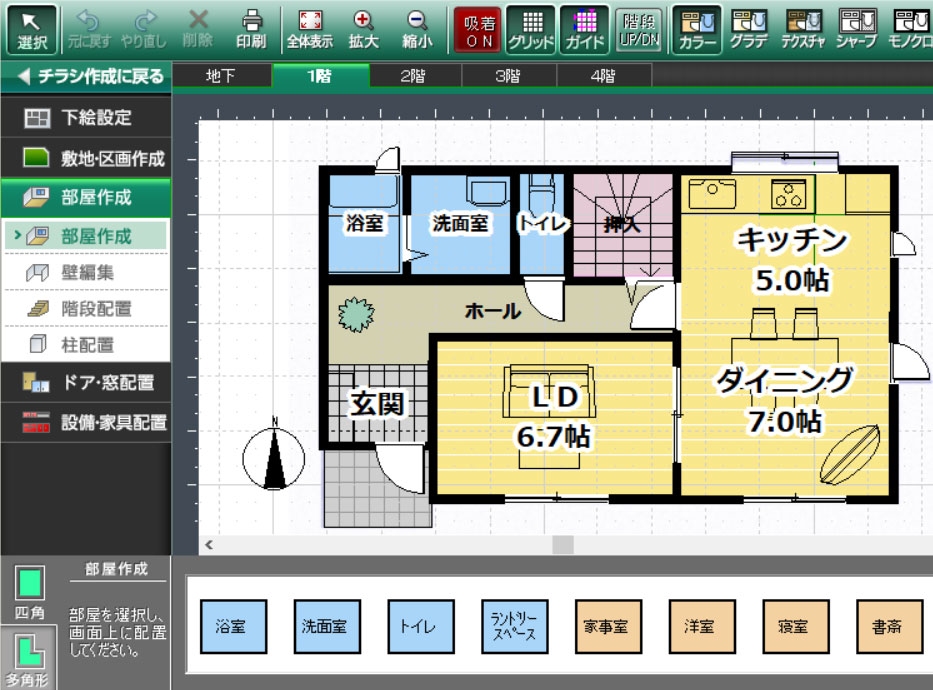Switch to グラデ gradient display mode
This screenshot has width=933, height=690.
pyautogui.click(x=749, y=29)
